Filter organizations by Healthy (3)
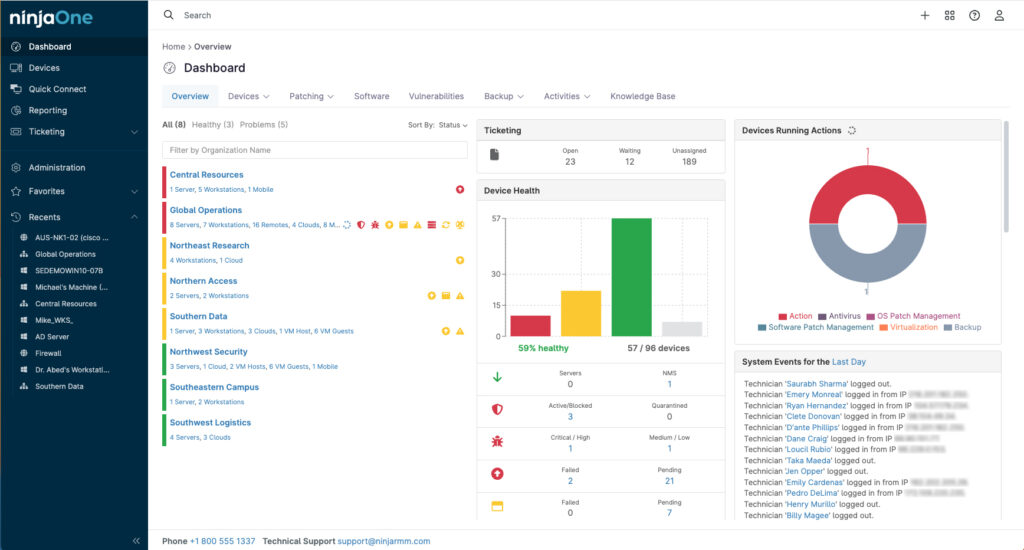Image resolution: width=1024 pixels, height=550 pixels. click(212, 125)
